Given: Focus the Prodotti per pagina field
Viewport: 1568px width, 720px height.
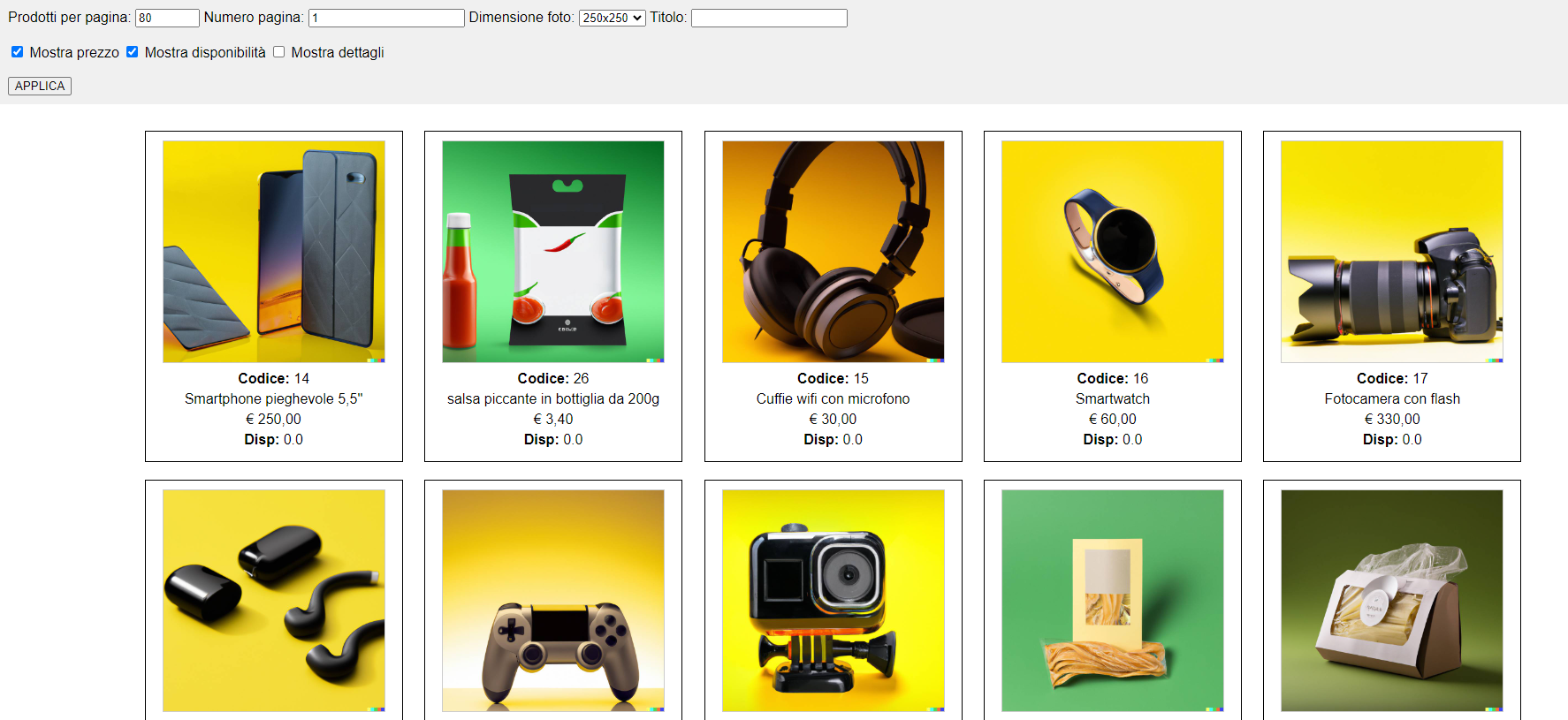Looking at the screenshot, I should click(x=167, y=18).
